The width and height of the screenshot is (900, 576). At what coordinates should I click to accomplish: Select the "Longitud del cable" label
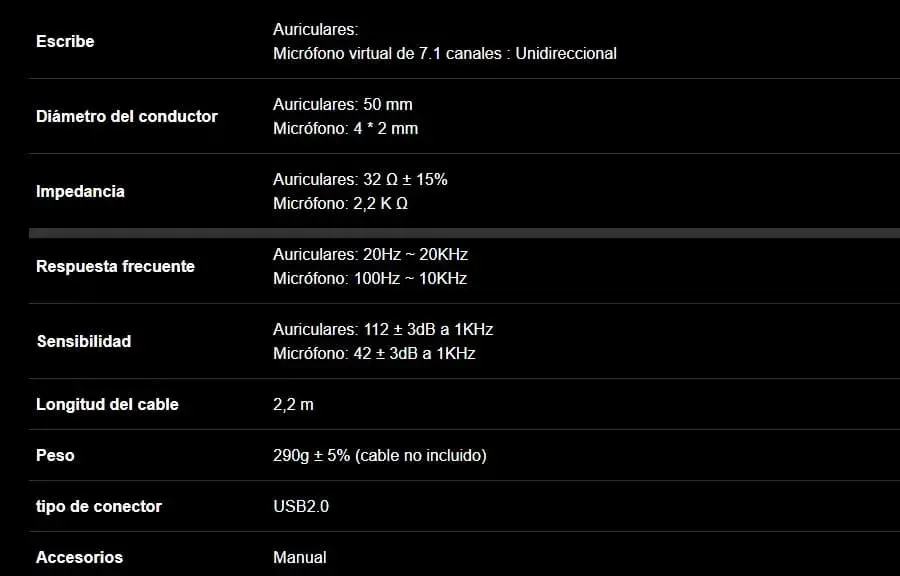pos(107,404)
